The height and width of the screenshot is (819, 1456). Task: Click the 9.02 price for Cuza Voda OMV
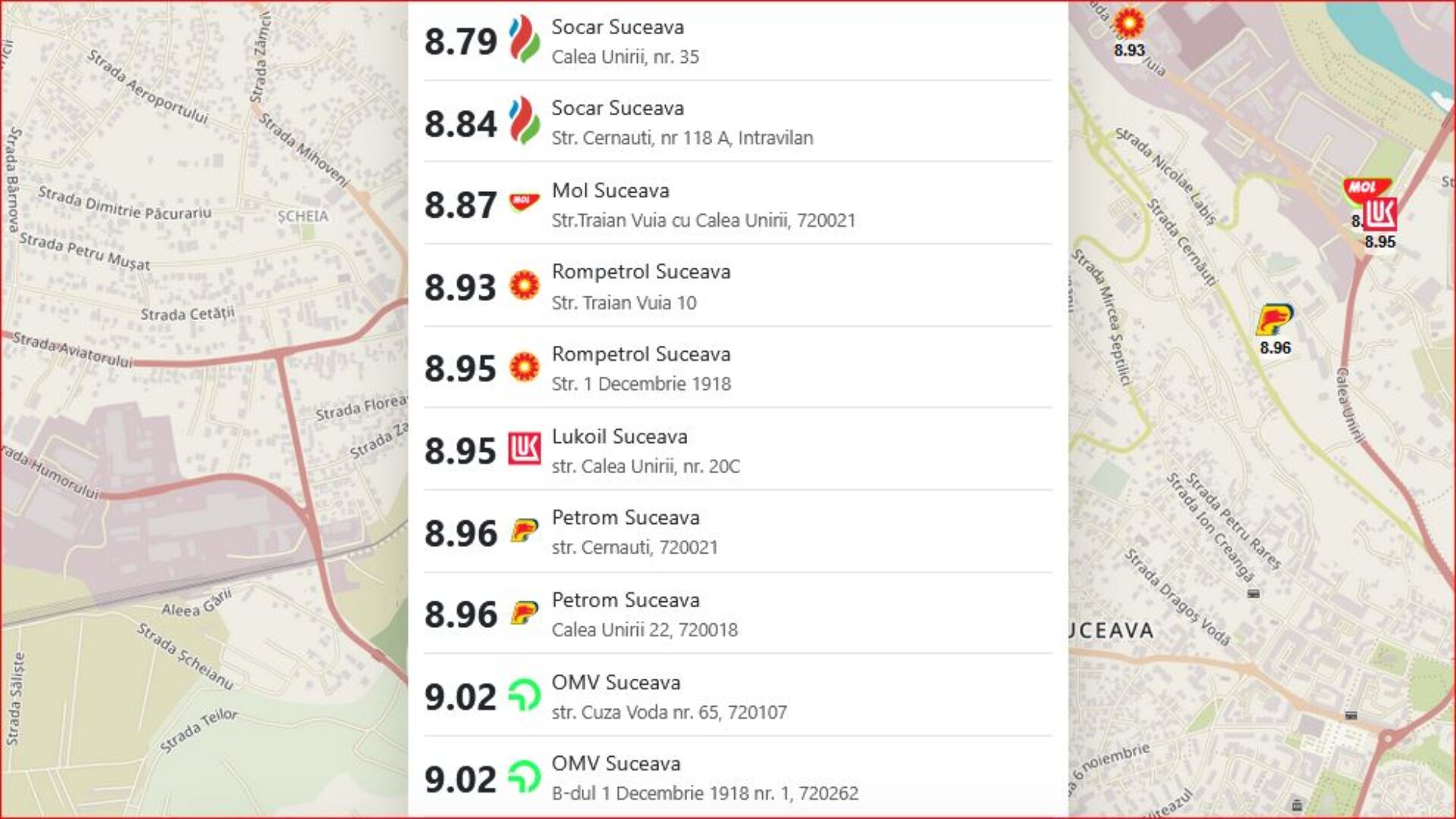coord(460,697)
